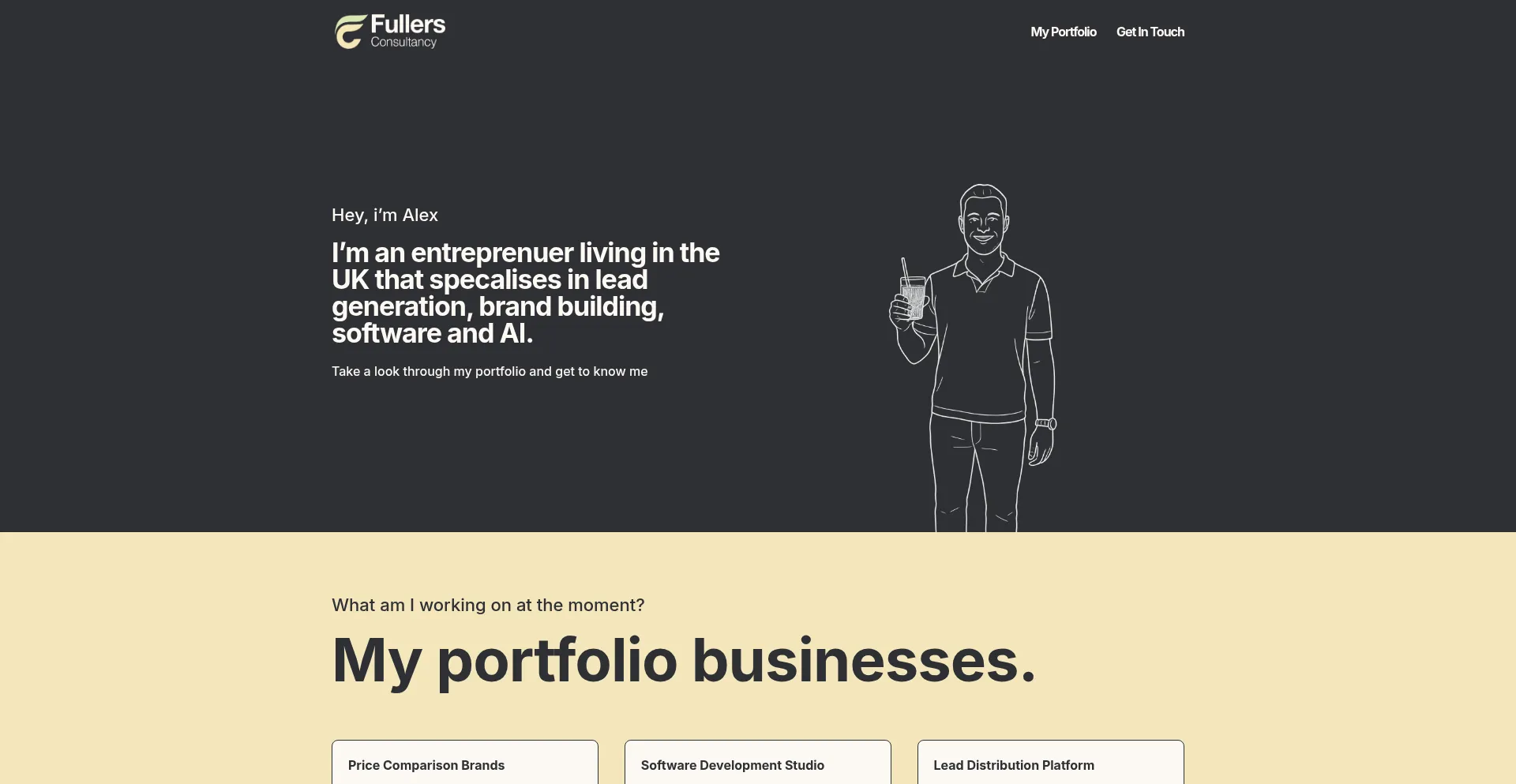This screenshot has height=784, width=1516.
Task: Click the illustrated man's face
Action: (983, 223)
